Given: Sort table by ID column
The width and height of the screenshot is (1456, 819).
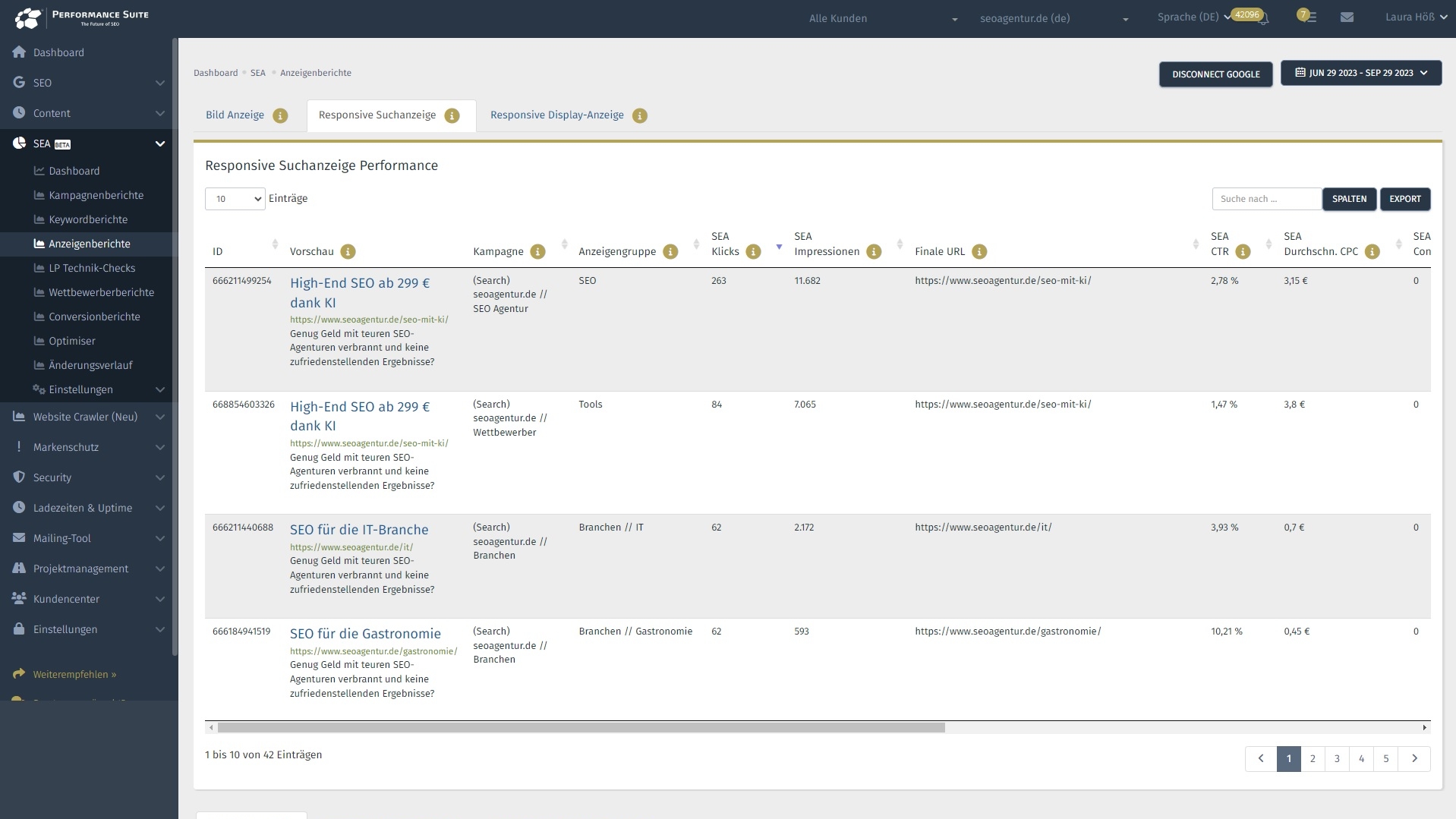Looking at the screenshot, I should (x=275, y=244).
